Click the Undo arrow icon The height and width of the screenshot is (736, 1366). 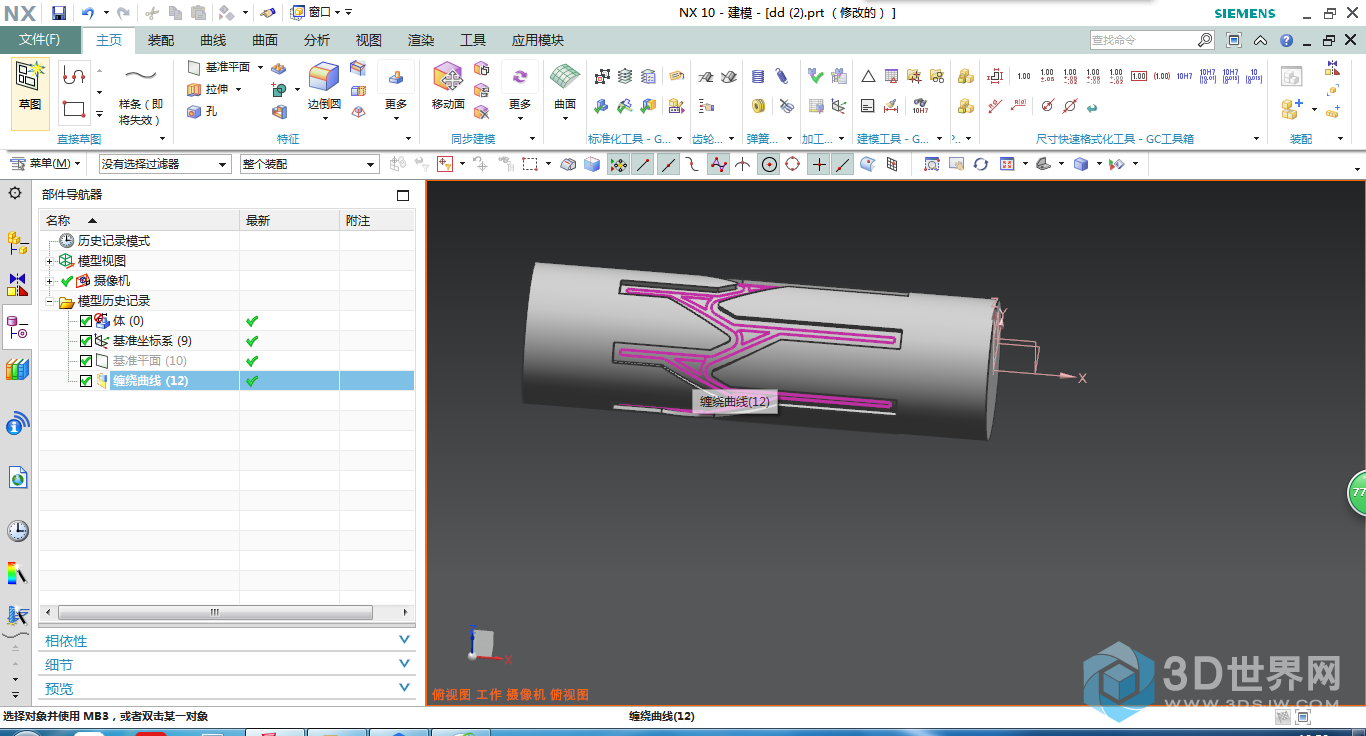(x=88, y=13)
